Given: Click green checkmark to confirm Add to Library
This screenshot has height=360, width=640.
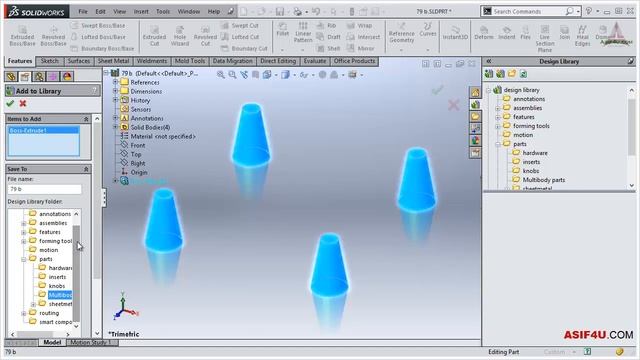Looking at the screenshot, I should [x=10, y=104].
